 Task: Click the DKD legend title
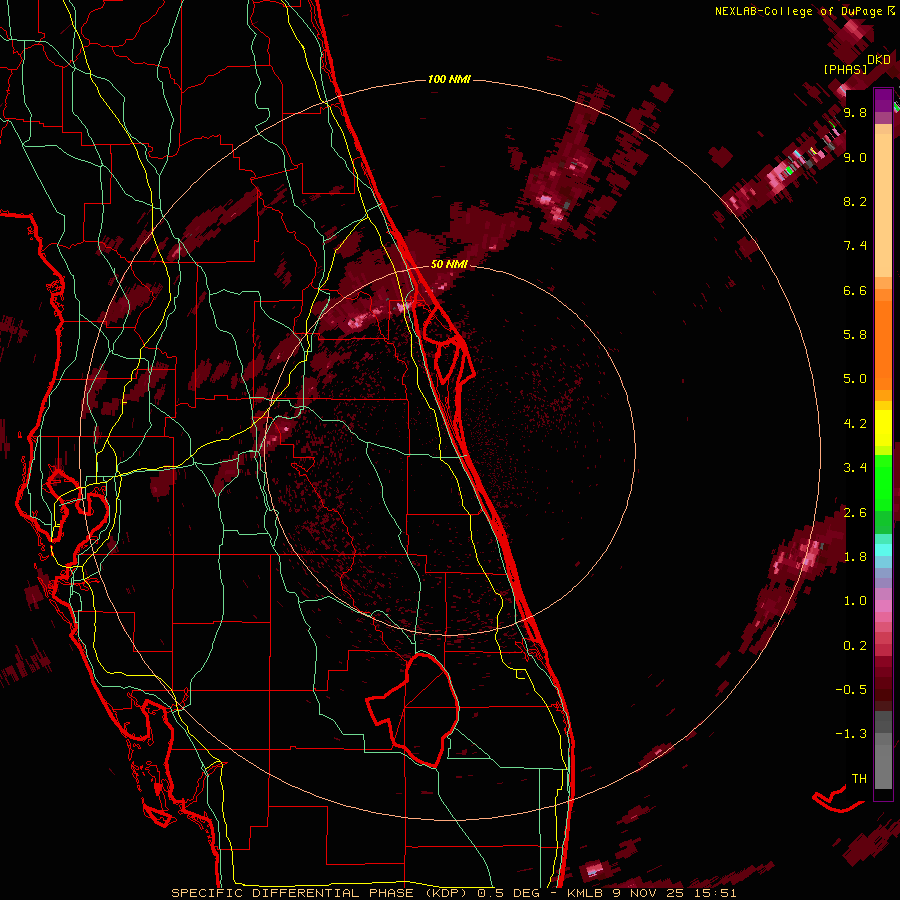tap(879, 60)
